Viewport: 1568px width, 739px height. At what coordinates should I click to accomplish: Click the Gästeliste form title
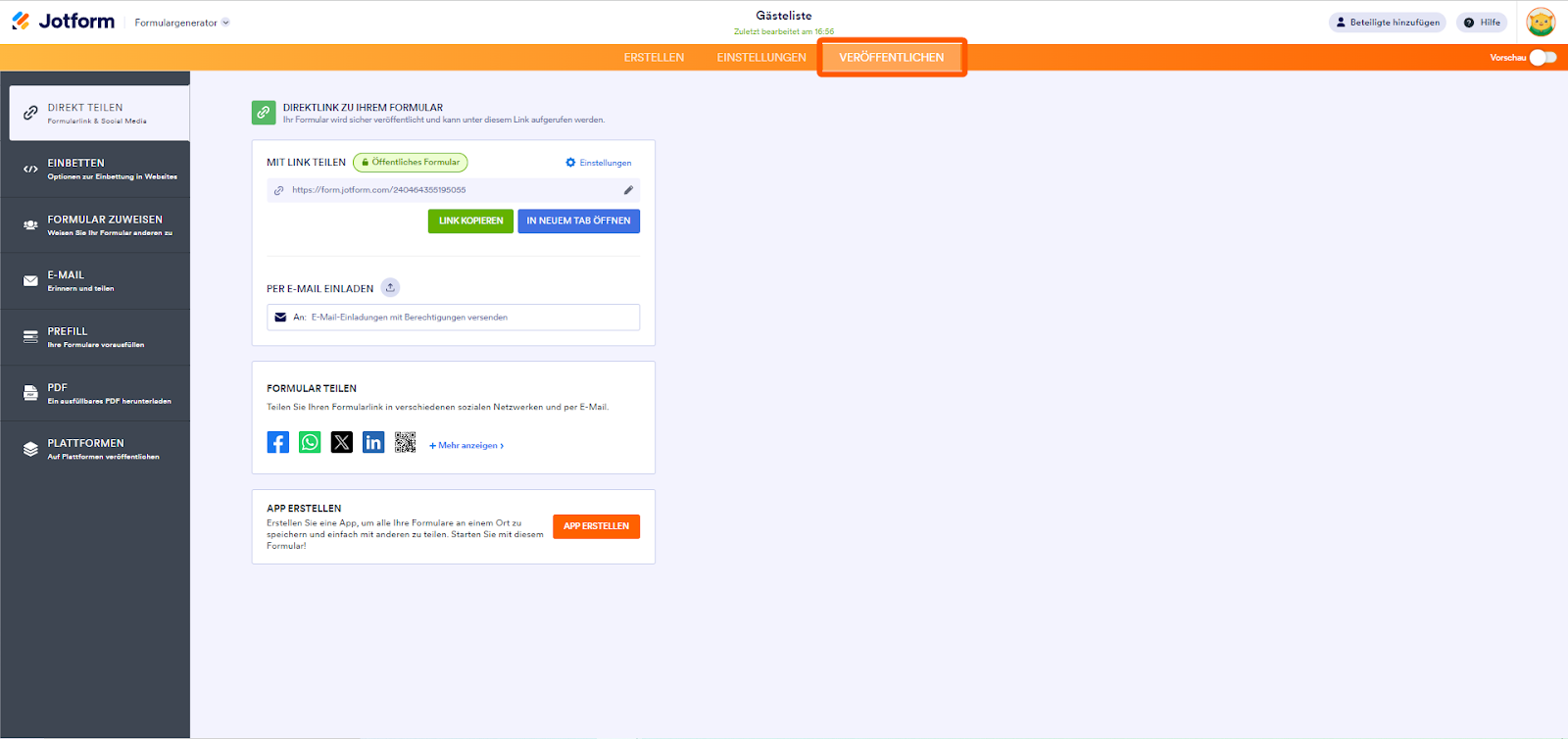click(784, 16)
